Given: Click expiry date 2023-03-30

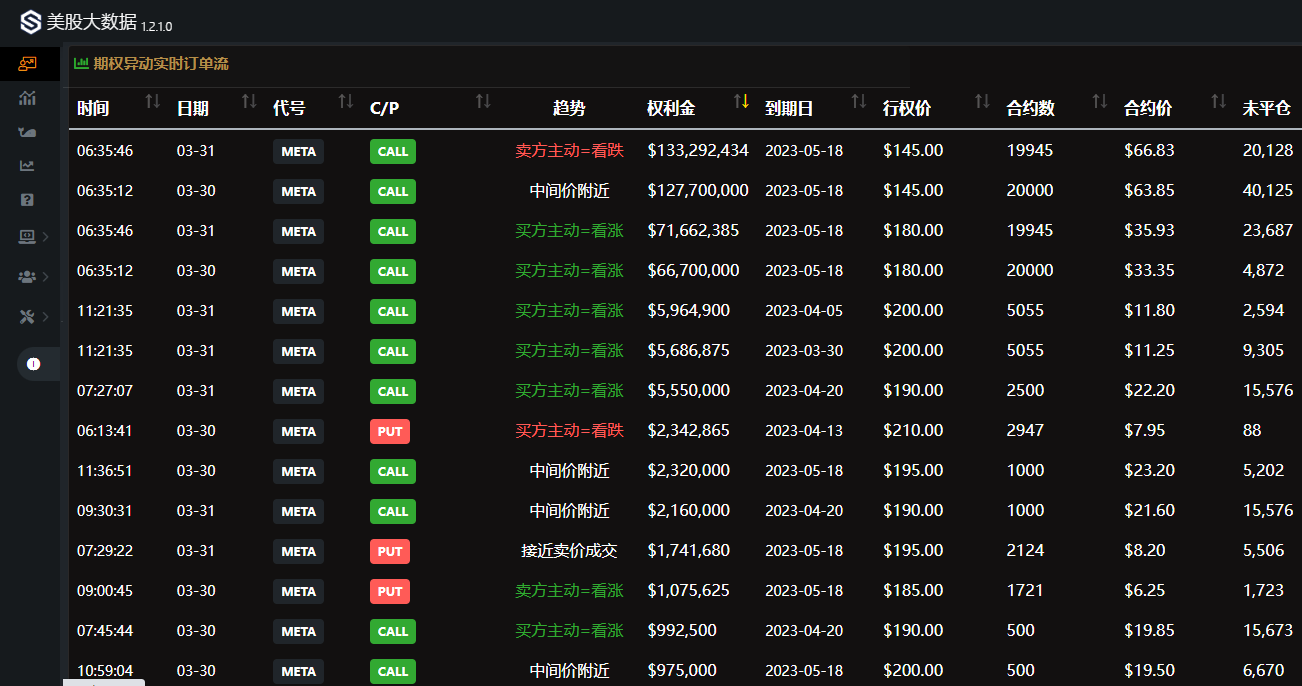Looking at the screenshot, I should click(804, 351).
